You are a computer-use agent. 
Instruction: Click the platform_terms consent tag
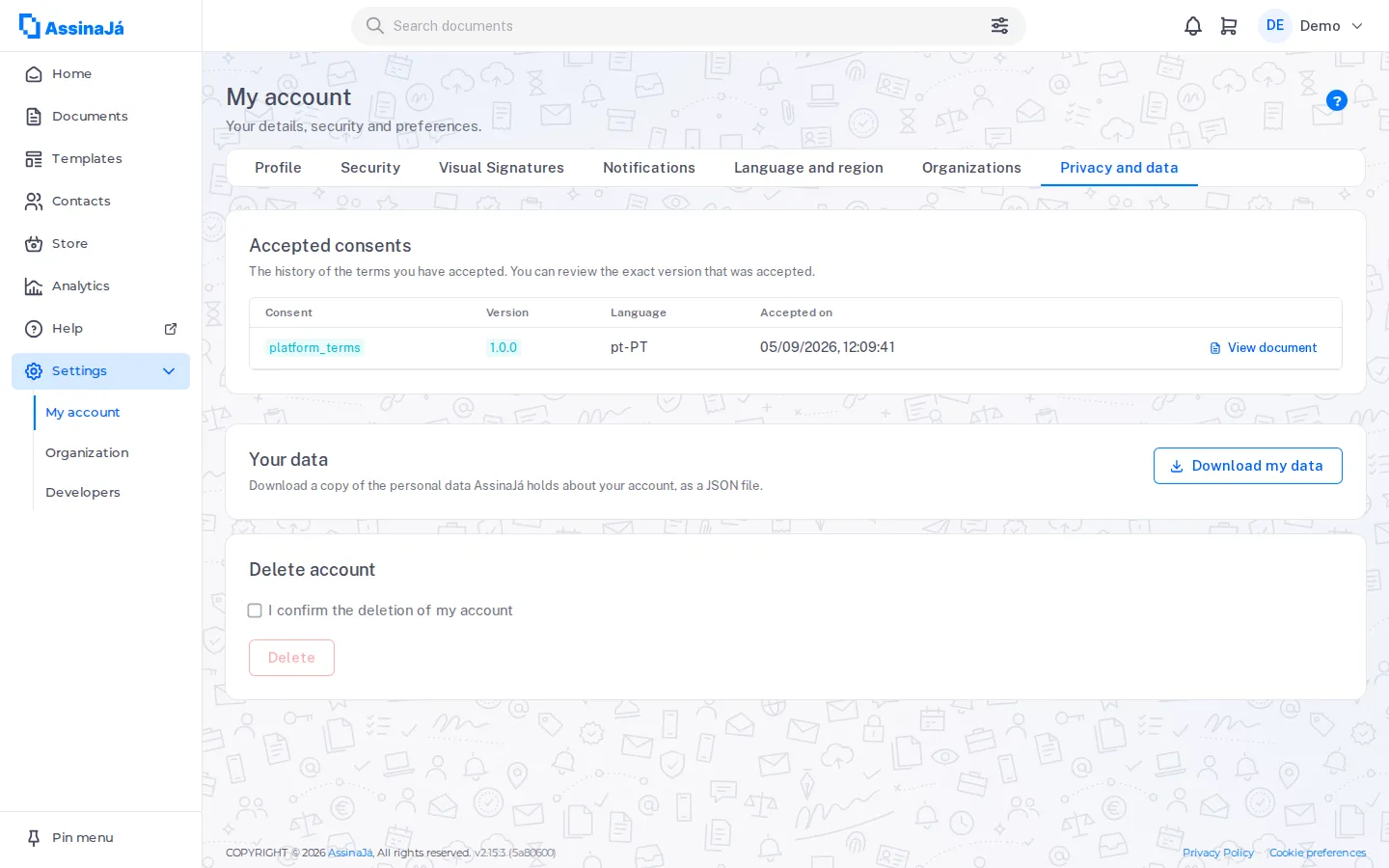click(314, 348)
